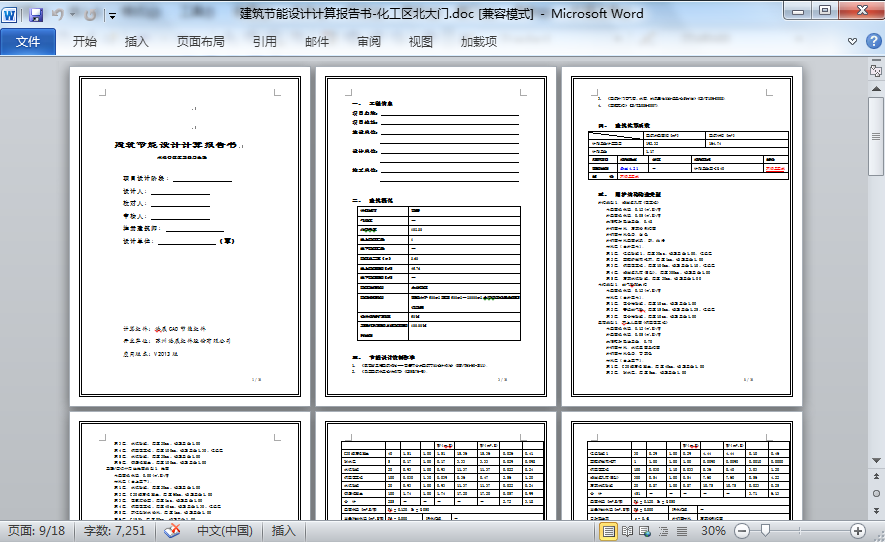Click the zoom slider handle
The height and width of the screenshot is (542, 885).
tap(764, 531)
